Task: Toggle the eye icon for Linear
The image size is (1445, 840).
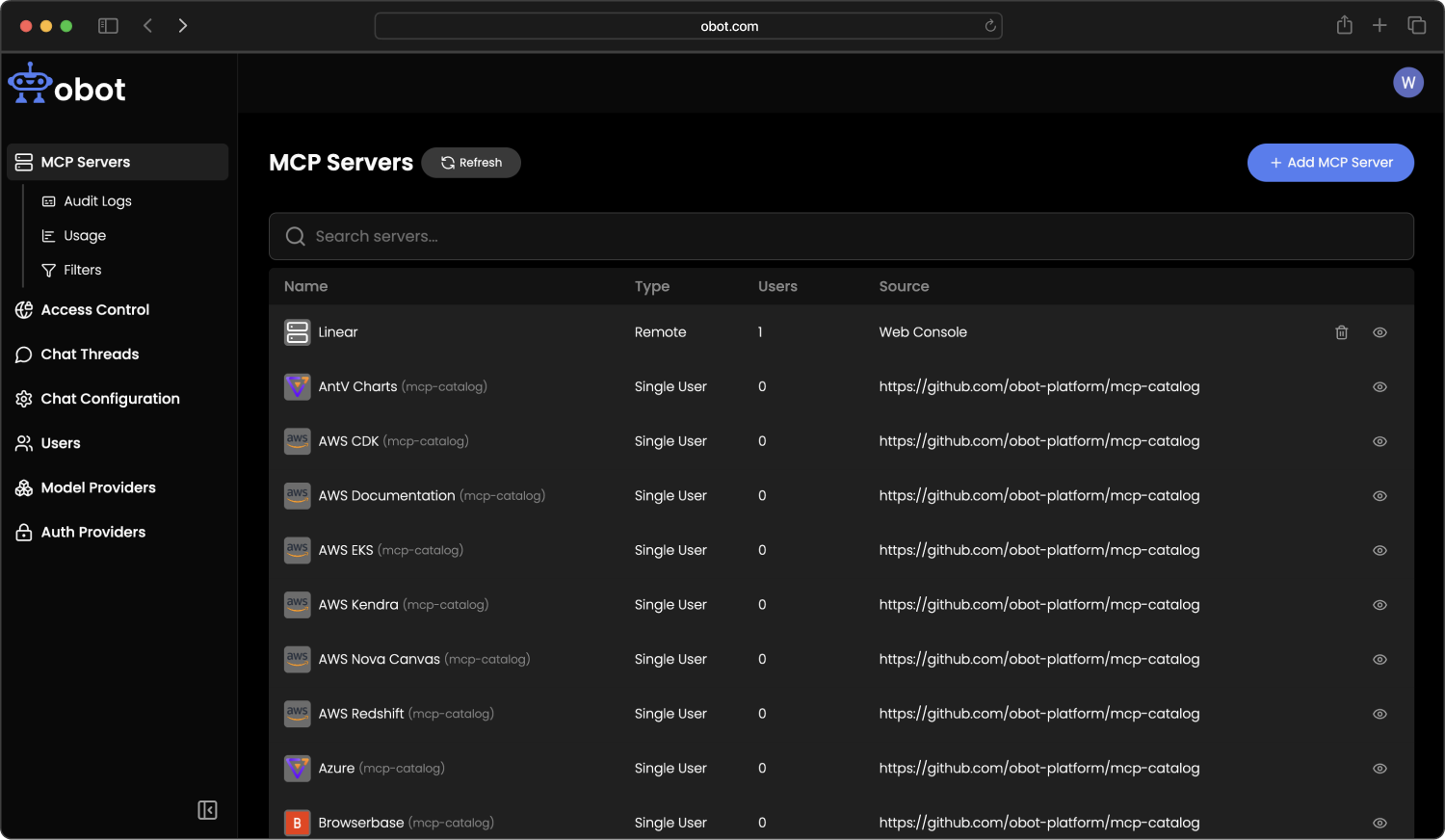Action: click(x=1379, y=332)
